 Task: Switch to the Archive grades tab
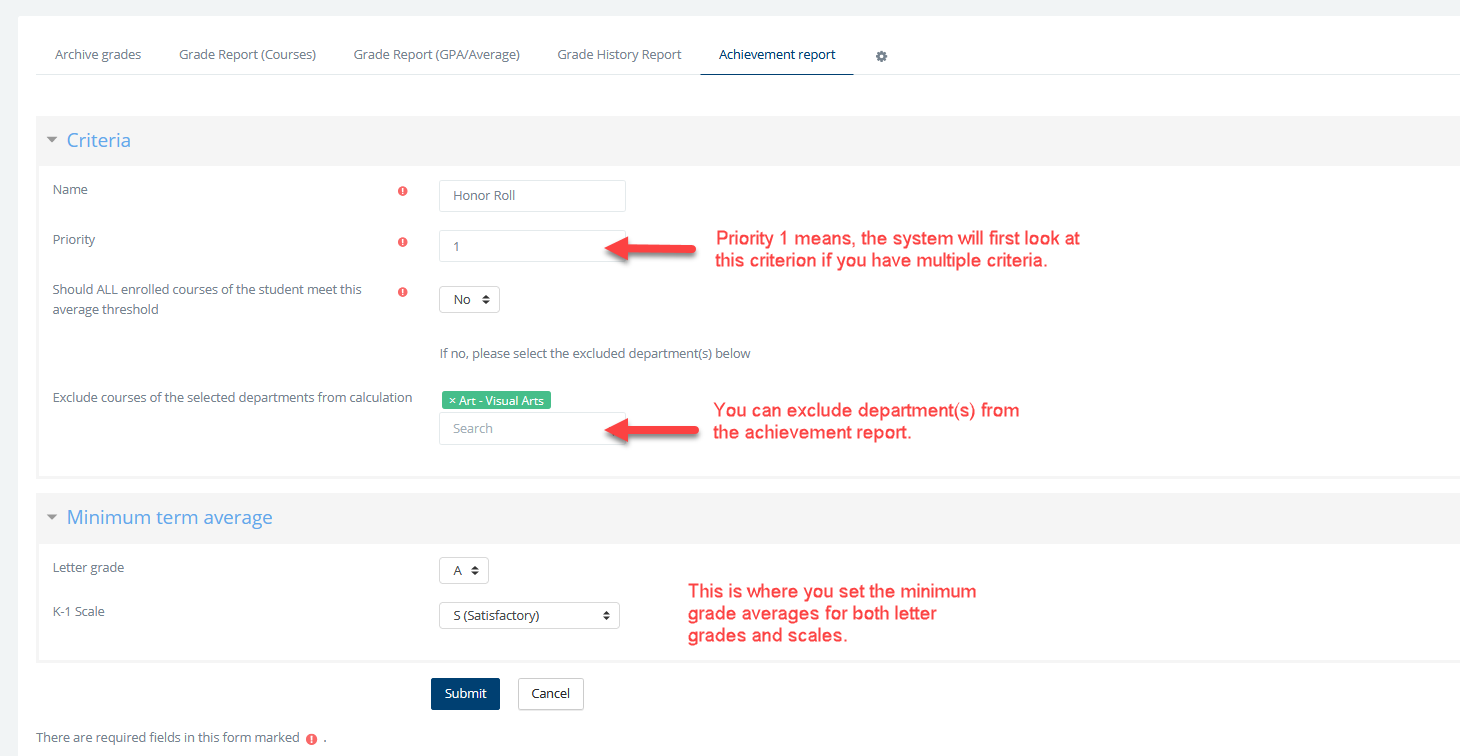point(98,55)
